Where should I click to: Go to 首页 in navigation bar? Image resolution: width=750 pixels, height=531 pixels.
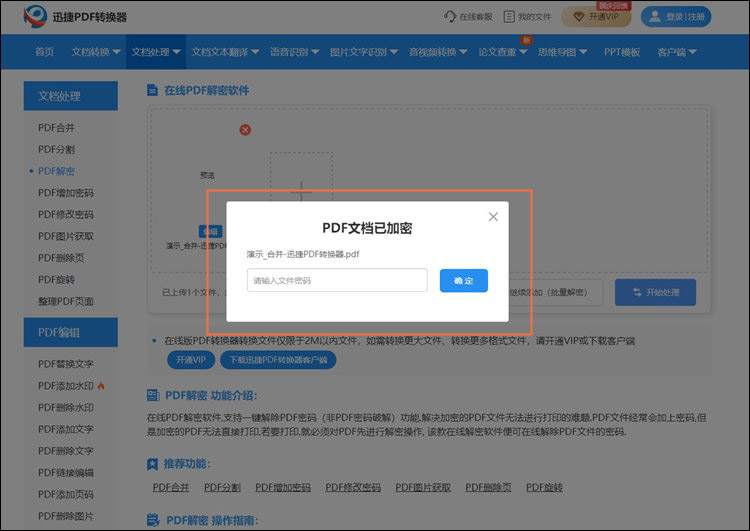coord(44,52)
